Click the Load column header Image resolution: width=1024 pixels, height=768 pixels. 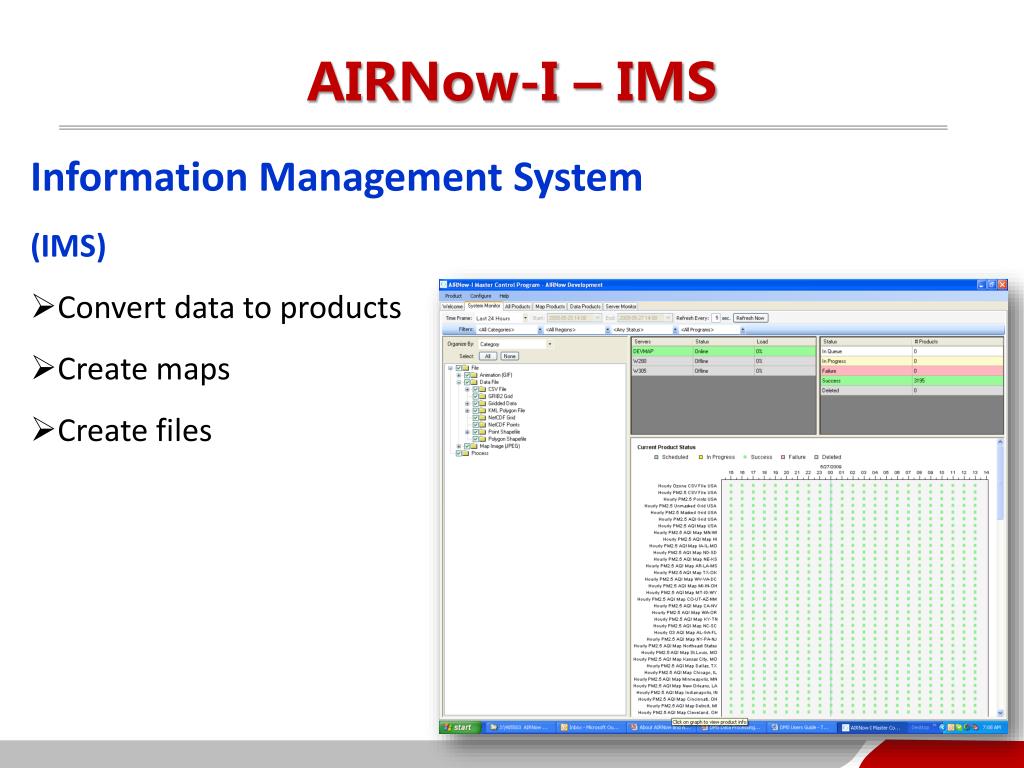(x=784, y=342)
